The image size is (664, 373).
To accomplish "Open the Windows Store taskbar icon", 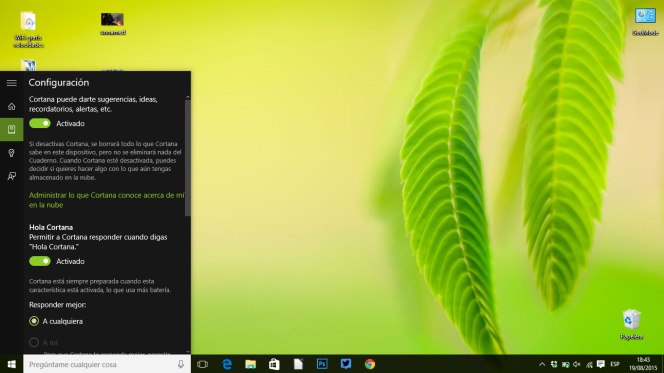I will pyautogui.click(x=274, y=364).
